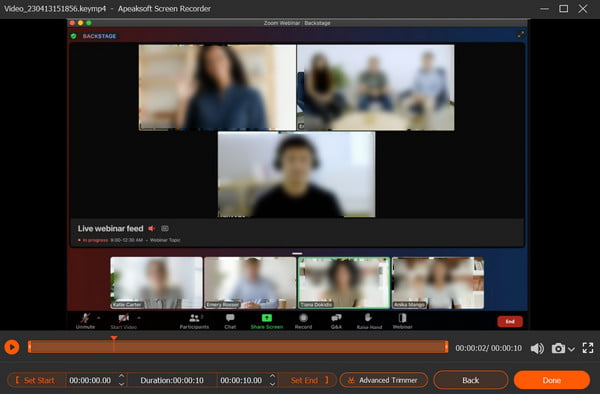600x394 pixels.
Task: Click the expand arrows icon in Zoom window corner
Action: point(520,34)
